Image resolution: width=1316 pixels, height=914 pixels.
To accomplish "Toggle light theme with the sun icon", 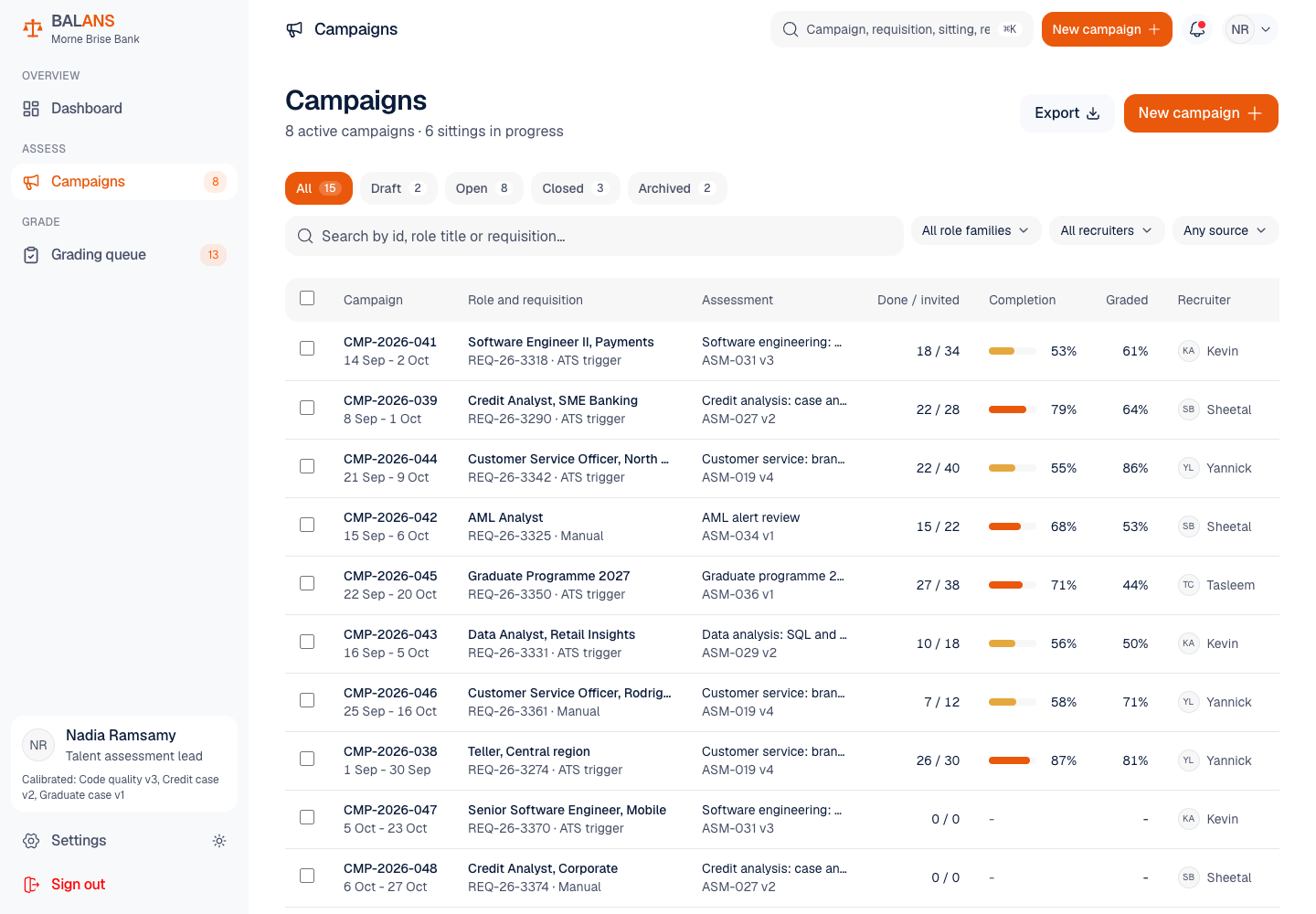I will click(x=219, y=841).
